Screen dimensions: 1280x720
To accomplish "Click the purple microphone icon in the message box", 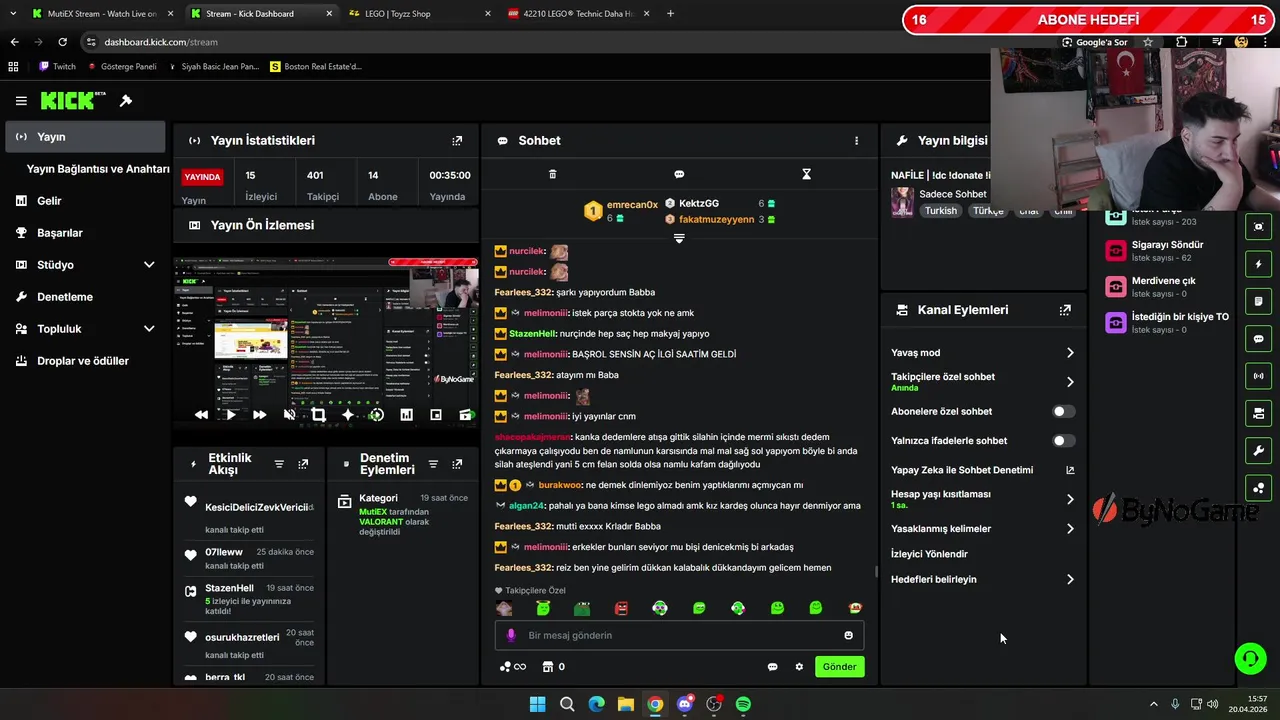I will pos(511,635).
